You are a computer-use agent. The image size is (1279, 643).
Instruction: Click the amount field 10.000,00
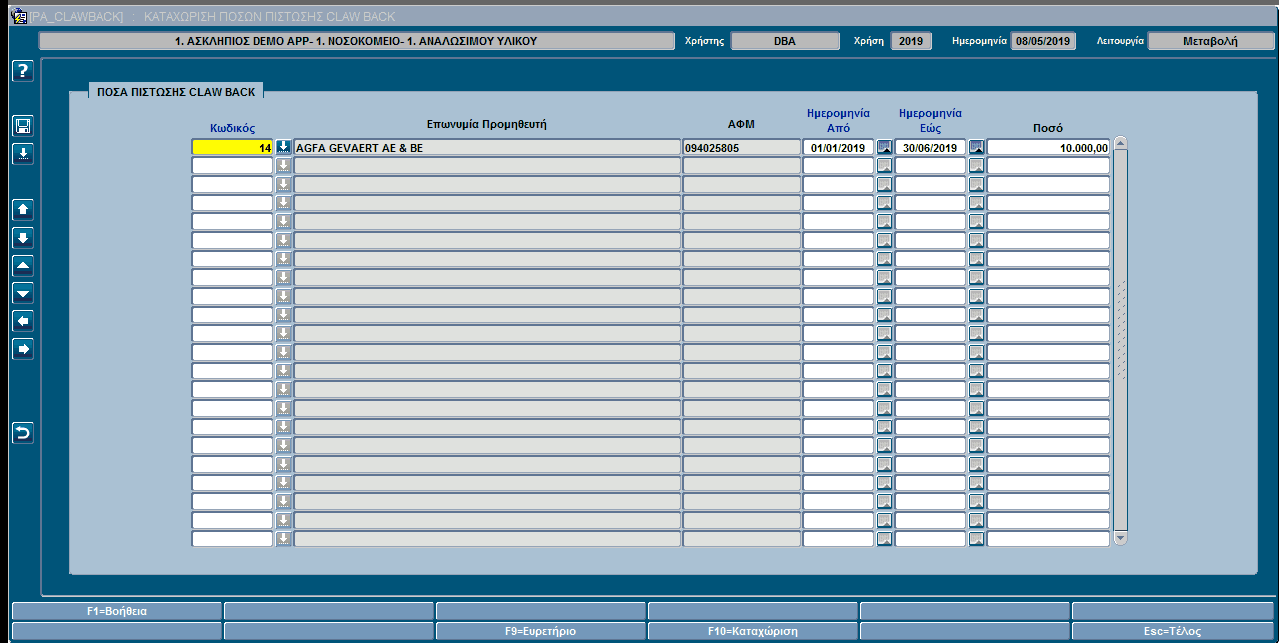[1048, 147]
